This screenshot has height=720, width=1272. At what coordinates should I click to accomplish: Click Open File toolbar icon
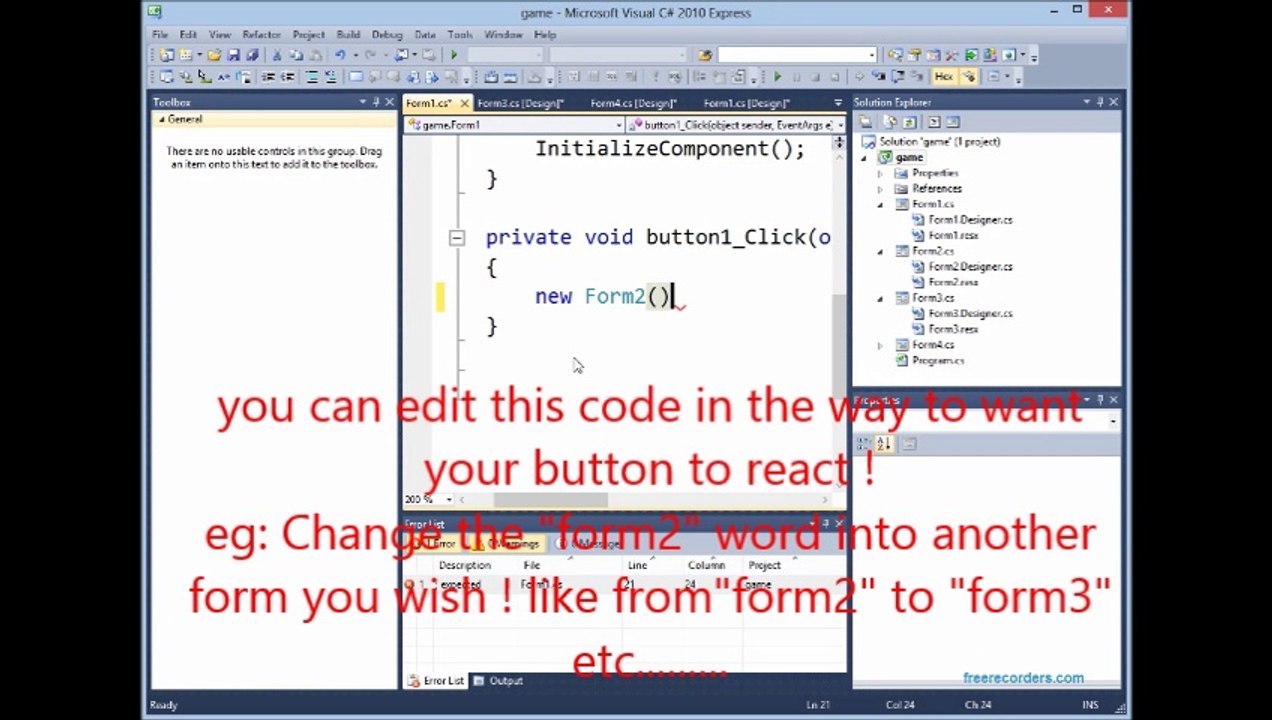pyautogui.click(x=214, y=55)
